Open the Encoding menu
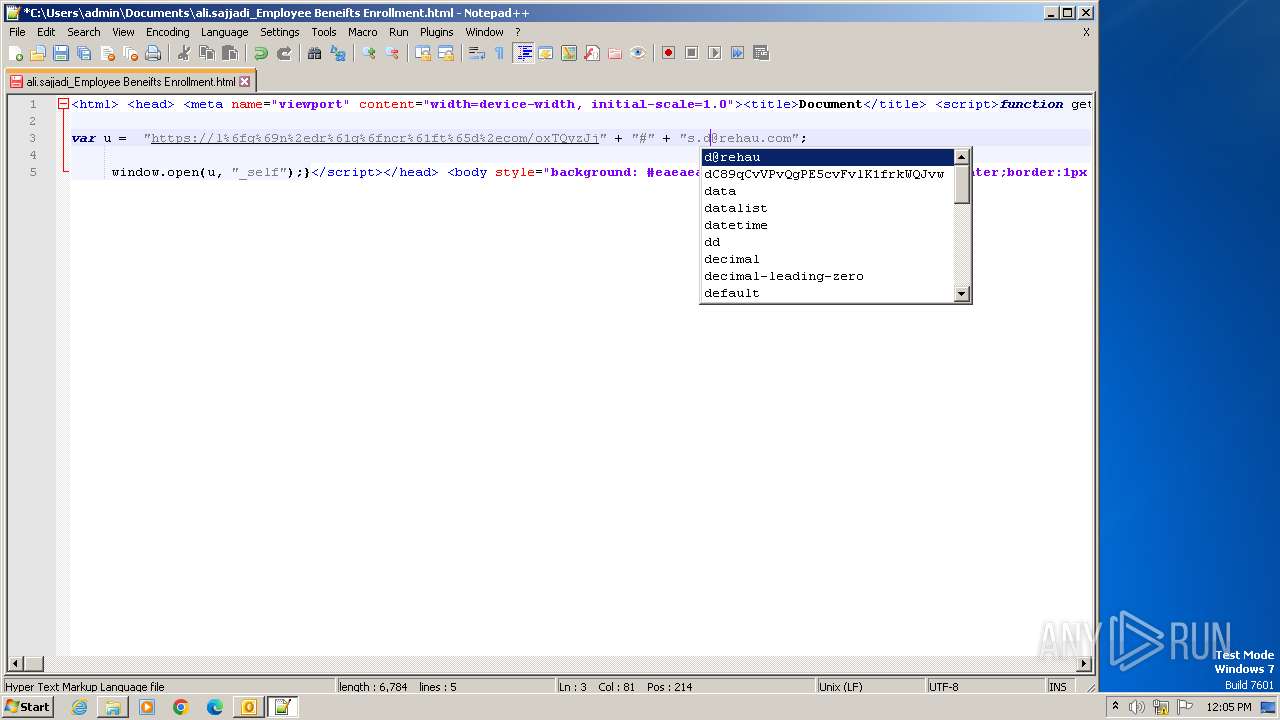Image resolution: width=1280 pixels, height=720 pixels. click(167, 32)
